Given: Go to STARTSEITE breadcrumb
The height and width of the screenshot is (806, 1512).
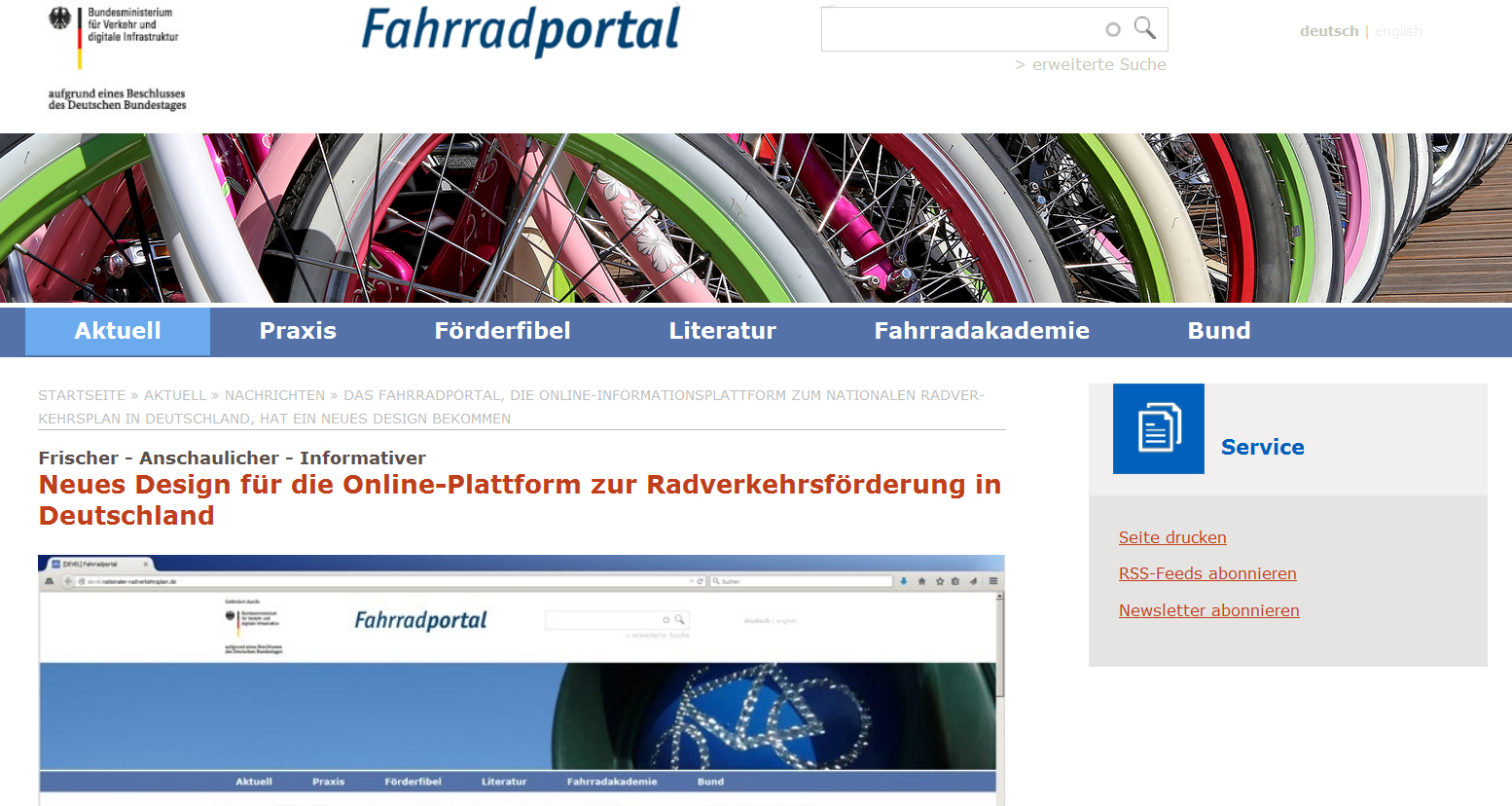Looking at the screenshot, I should pos(82,395).
